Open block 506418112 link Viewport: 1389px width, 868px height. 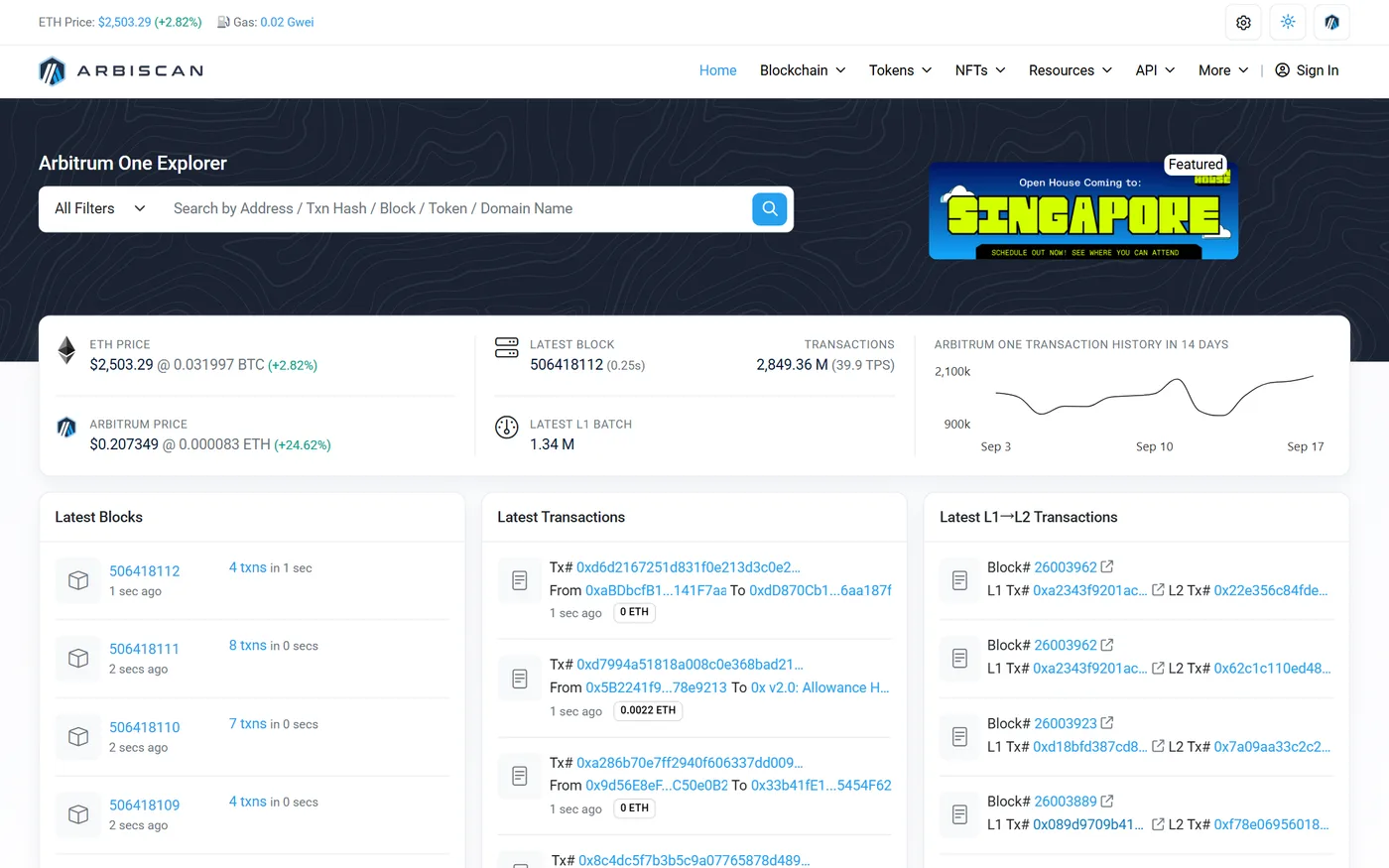(145, 570)
